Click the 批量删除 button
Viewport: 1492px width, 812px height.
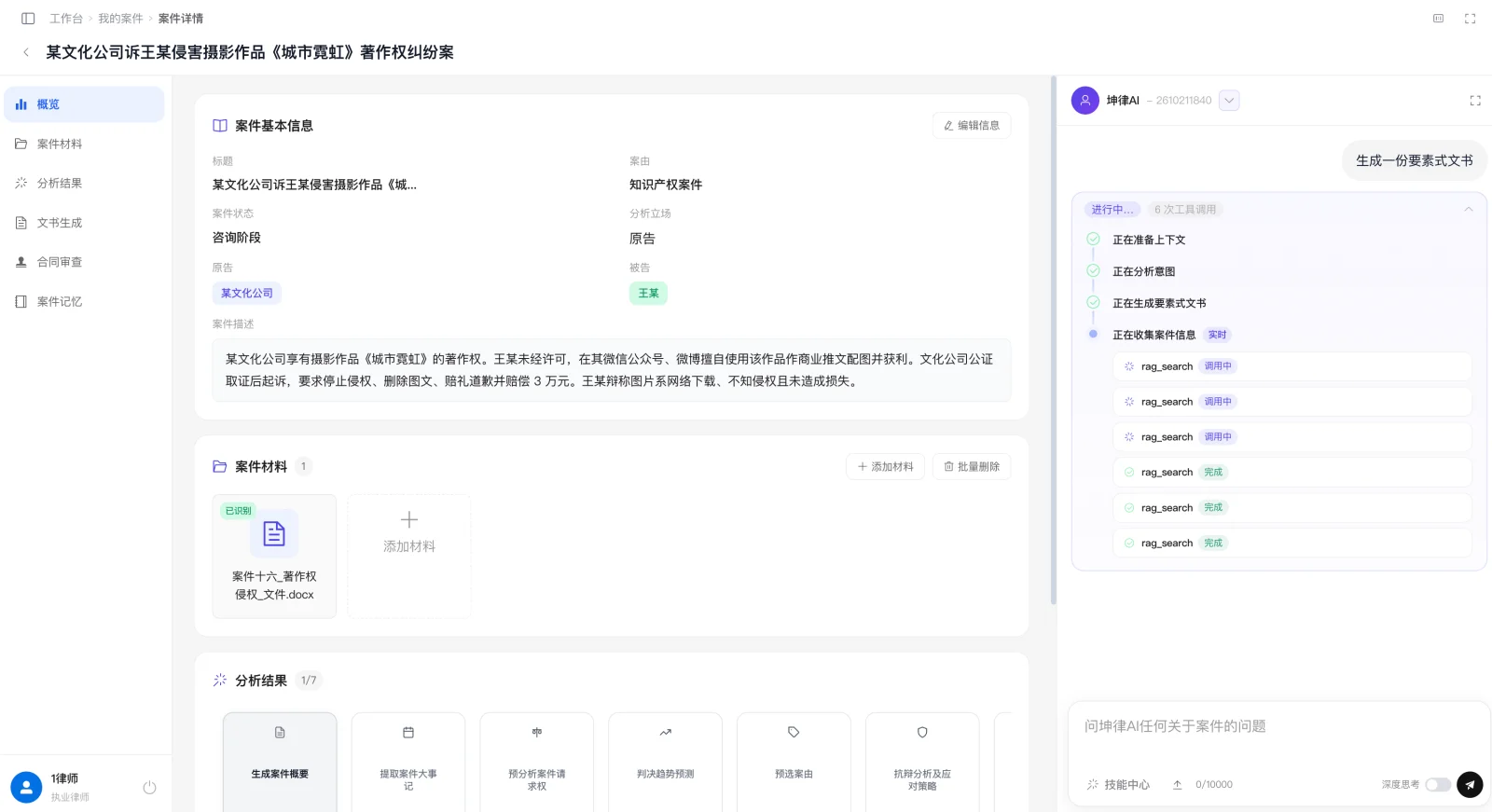coord(972,467)
